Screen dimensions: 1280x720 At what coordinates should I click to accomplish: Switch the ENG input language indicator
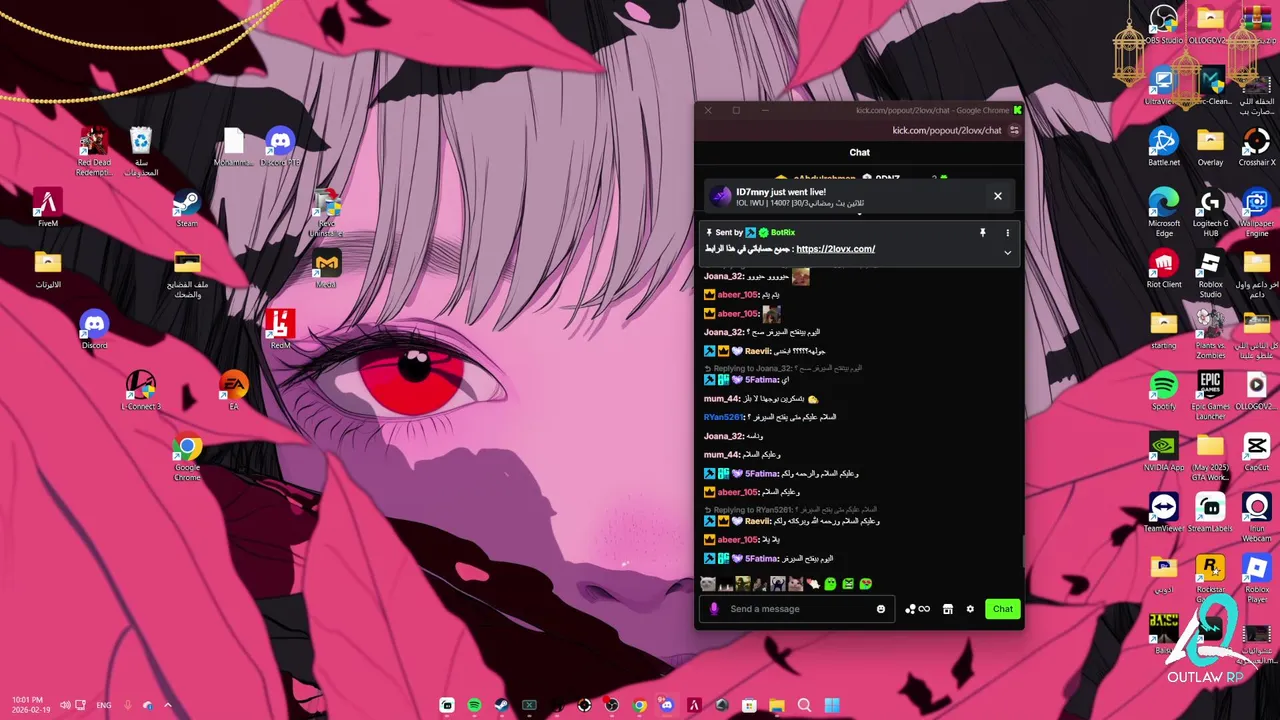click(104, 705)
